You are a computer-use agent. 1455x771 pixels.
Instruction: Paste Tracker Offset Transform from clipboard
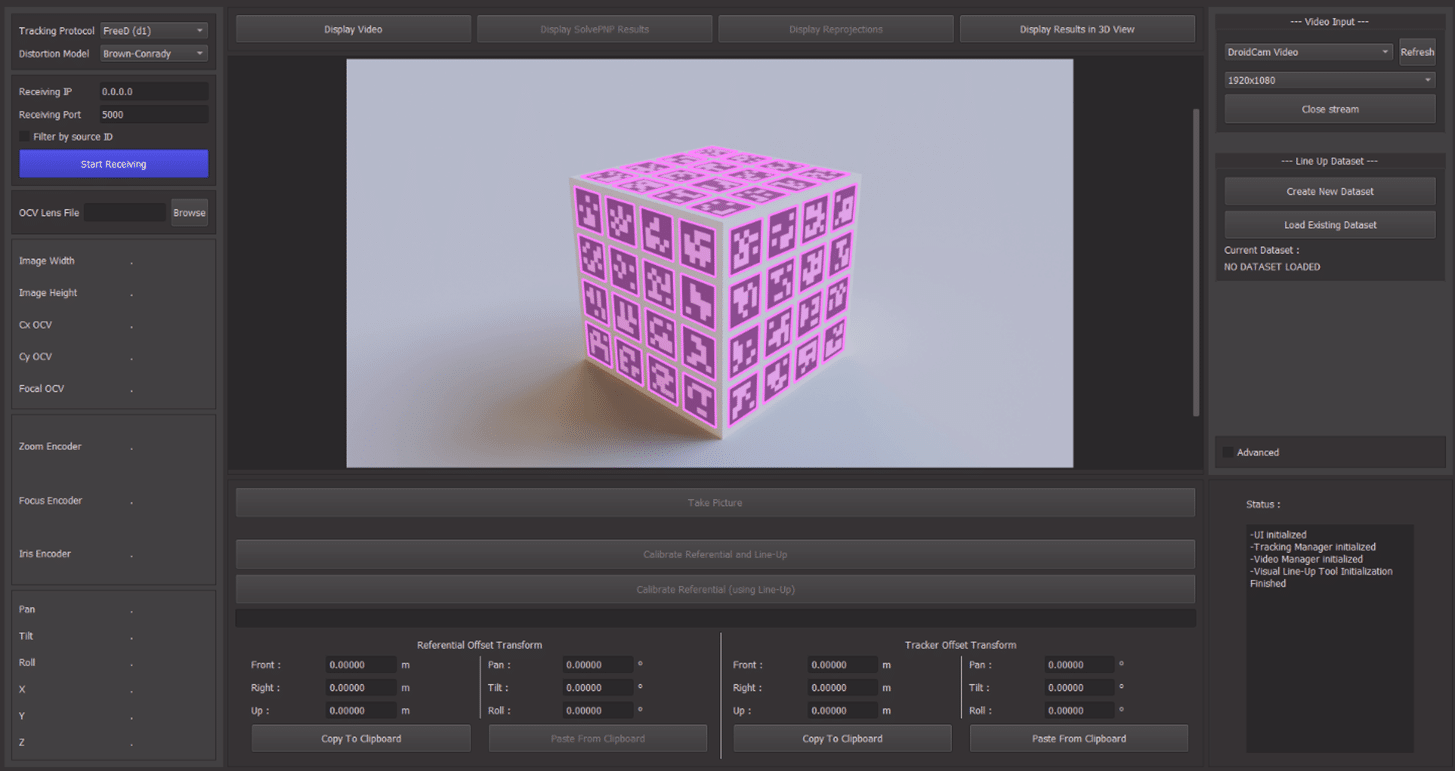pos(1079,739)
